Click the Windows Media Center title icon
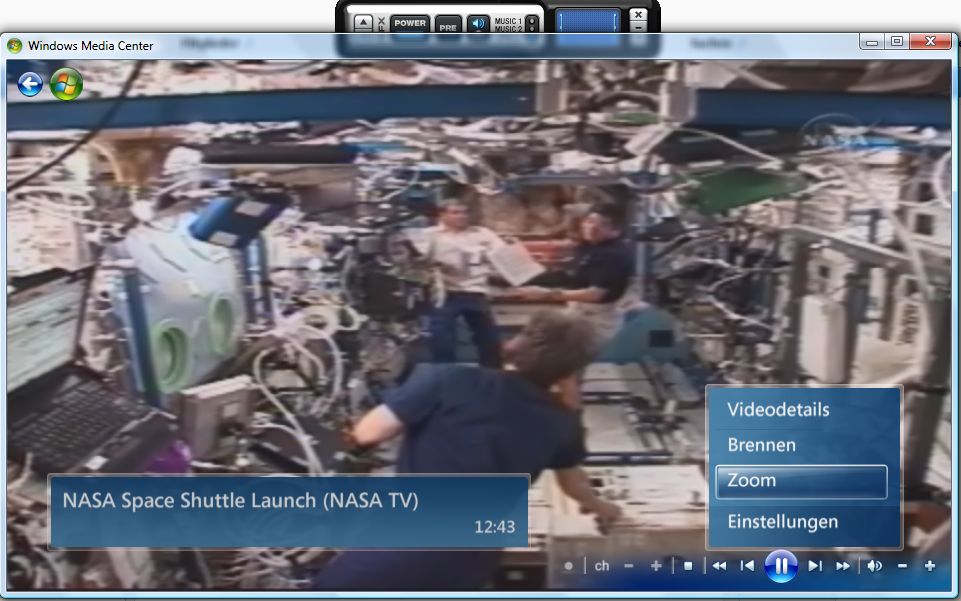The width and height of the screenshot is (961, 601). pos(15,45)
